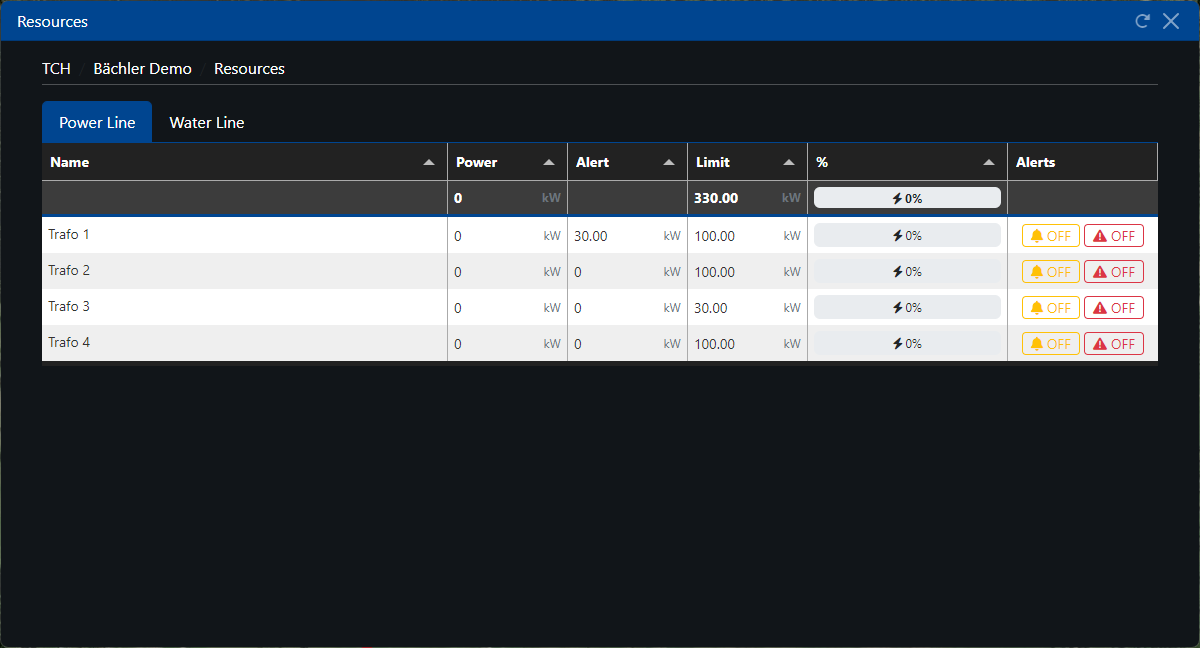Viewport: 1200px width, 648px height.
Task: Toggle bell alert for Trafo 2
Action: coord(1050,272)
